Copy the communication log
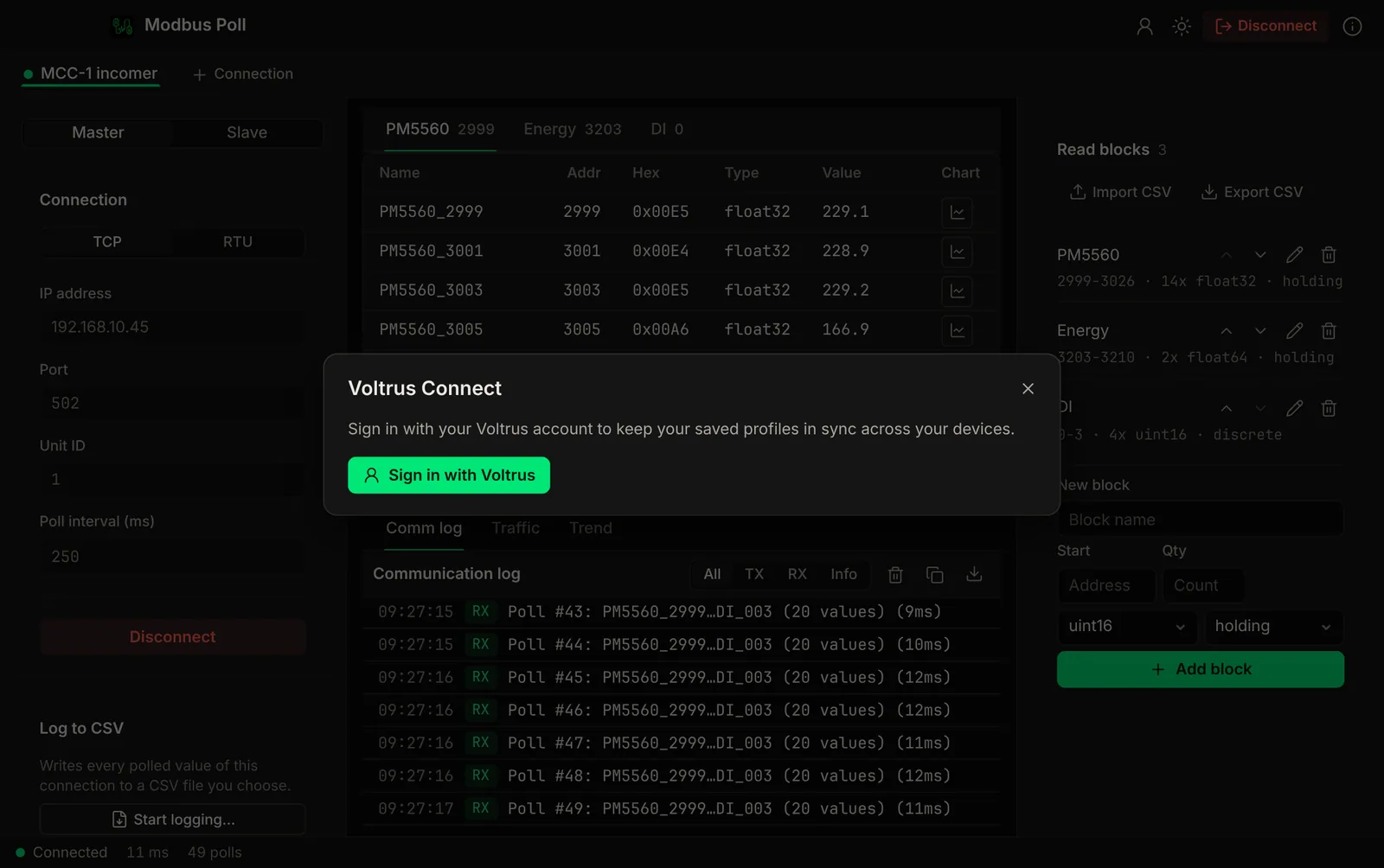 934,575
